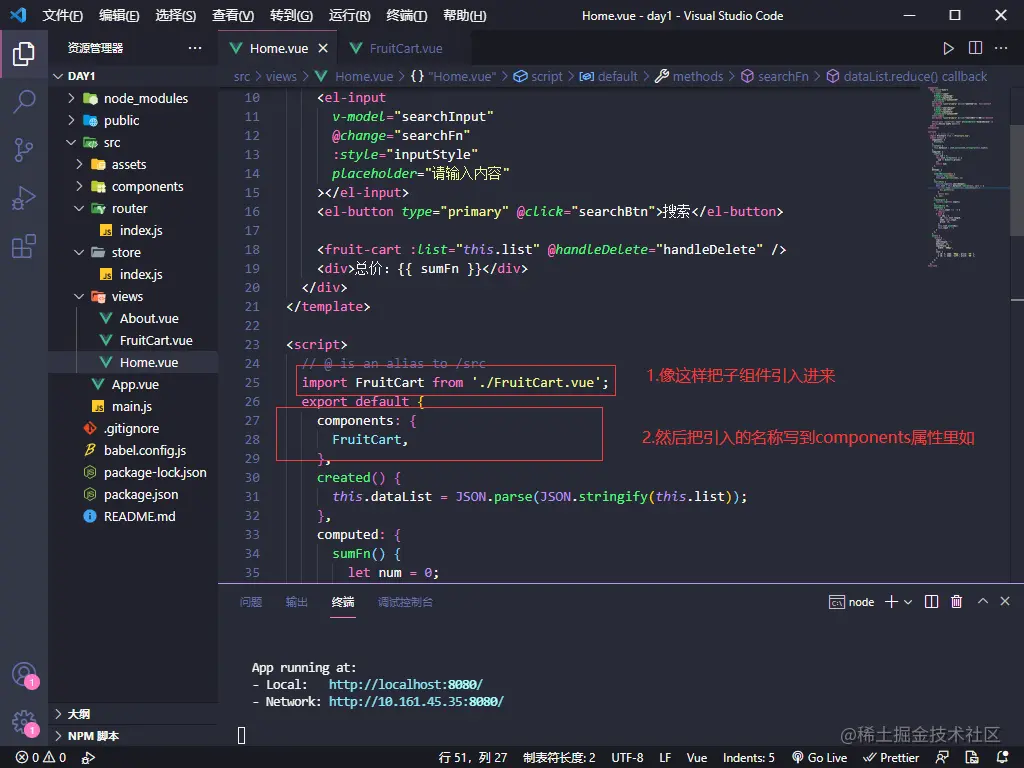Open feedback icon in status bar
Screen dimensions: 1024x768
(942, 758)
